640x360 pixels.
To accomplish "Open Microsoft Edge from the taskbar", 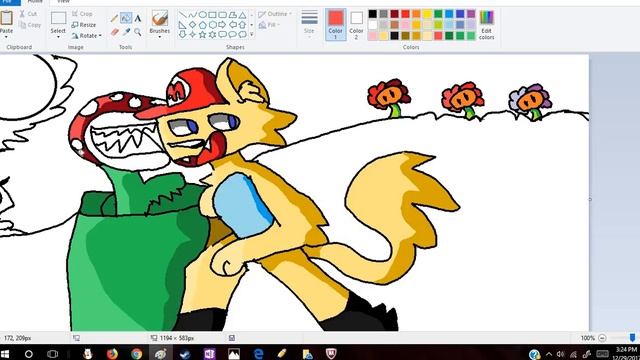I will pyautogui.click(x=258, y=353).
